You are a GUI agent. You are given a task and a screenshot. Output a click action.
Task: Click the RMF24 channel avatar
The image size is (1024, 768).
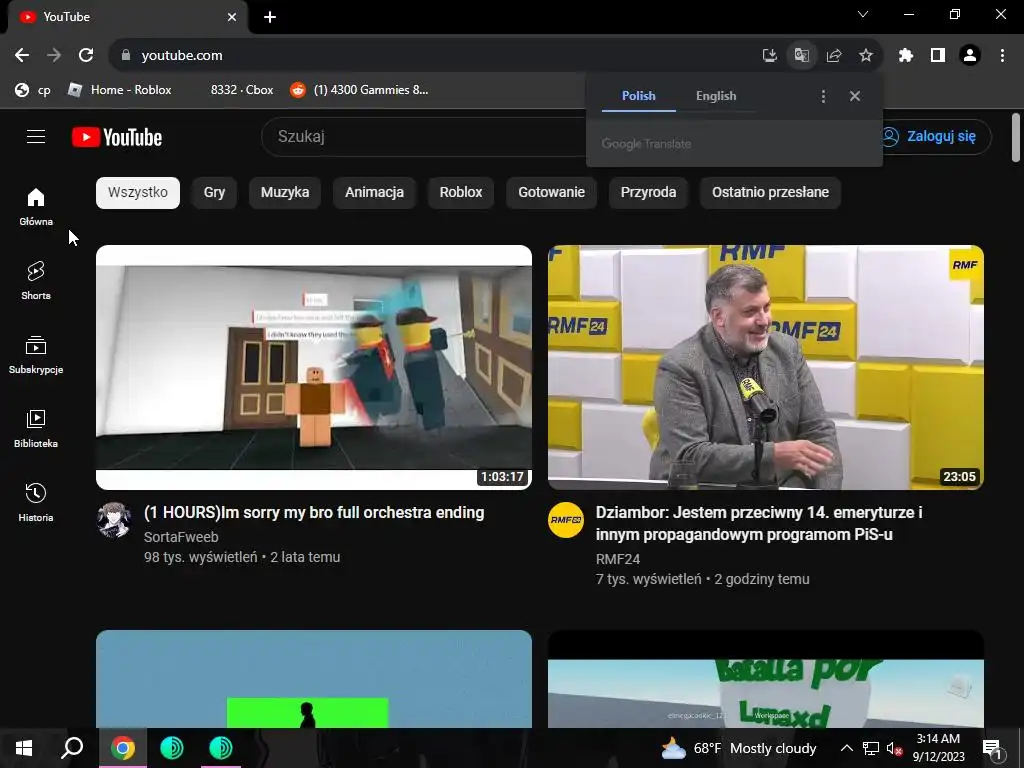tap(566, 520)
